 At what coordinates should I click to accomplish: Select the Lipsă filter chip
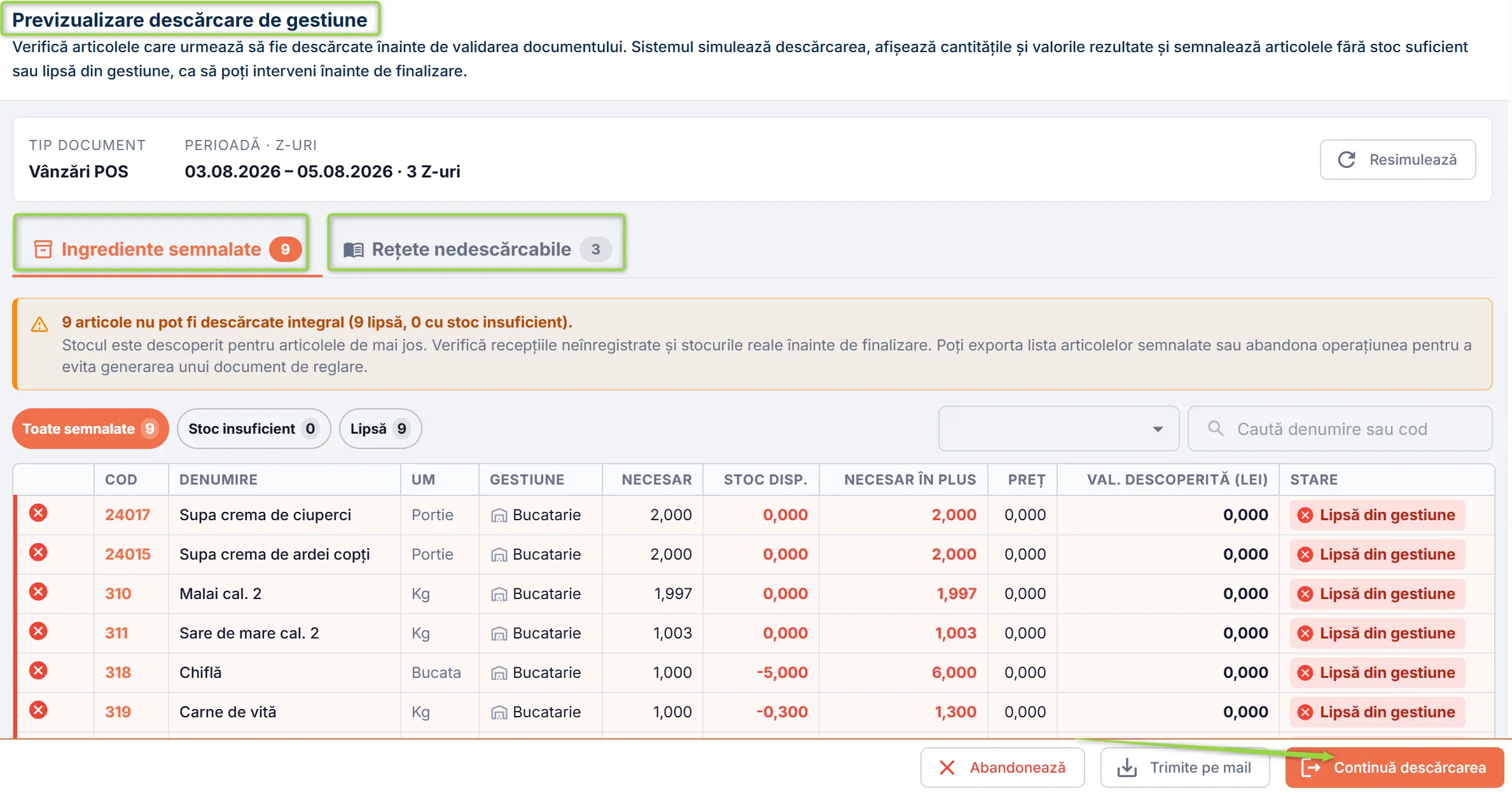coord(380,429)
